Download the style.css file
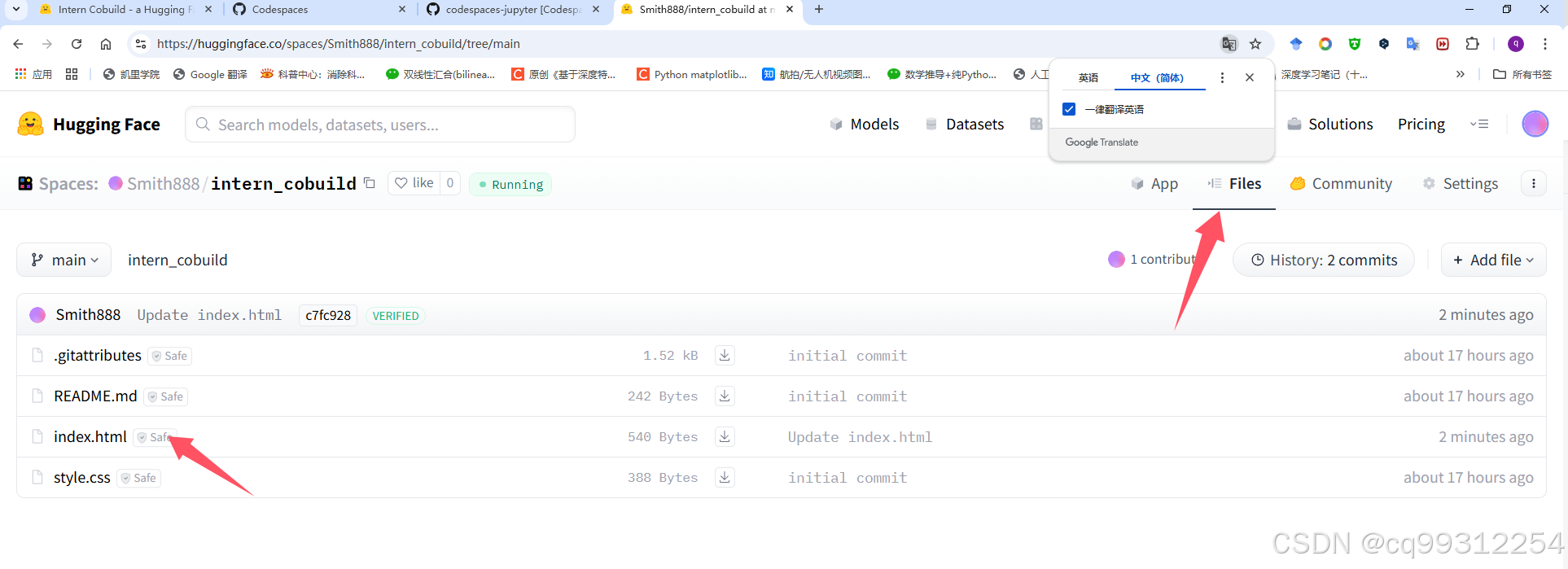Image resolution: width=1568 pixels, height=569 pixels. click(725, 477)
